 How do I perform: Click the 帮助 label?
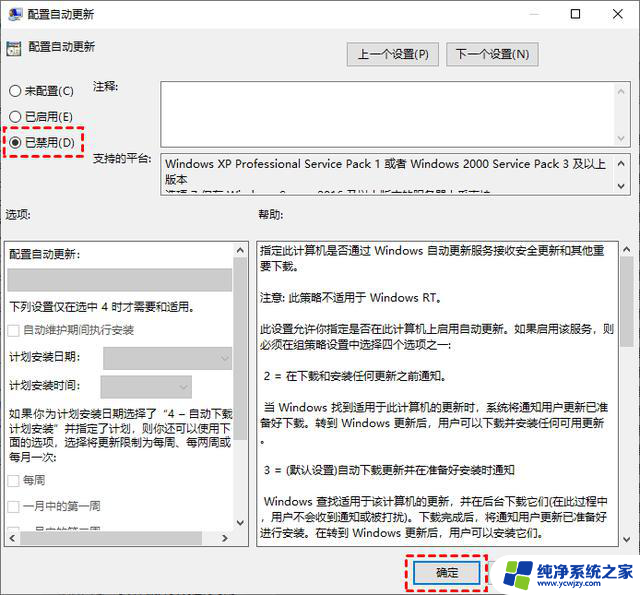(x=270, y=214)
